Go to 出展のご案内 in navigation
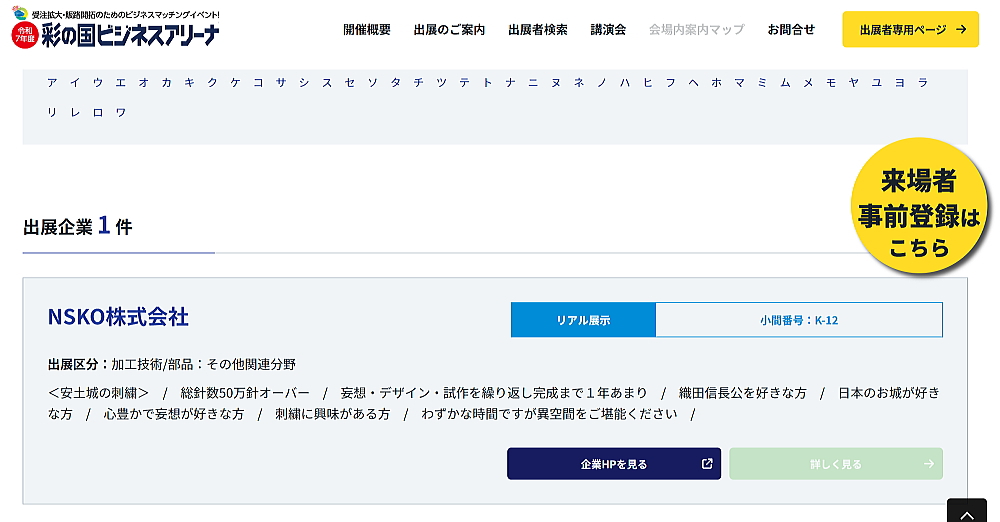Screen dimensions: 1000x522 pos(449,30)
